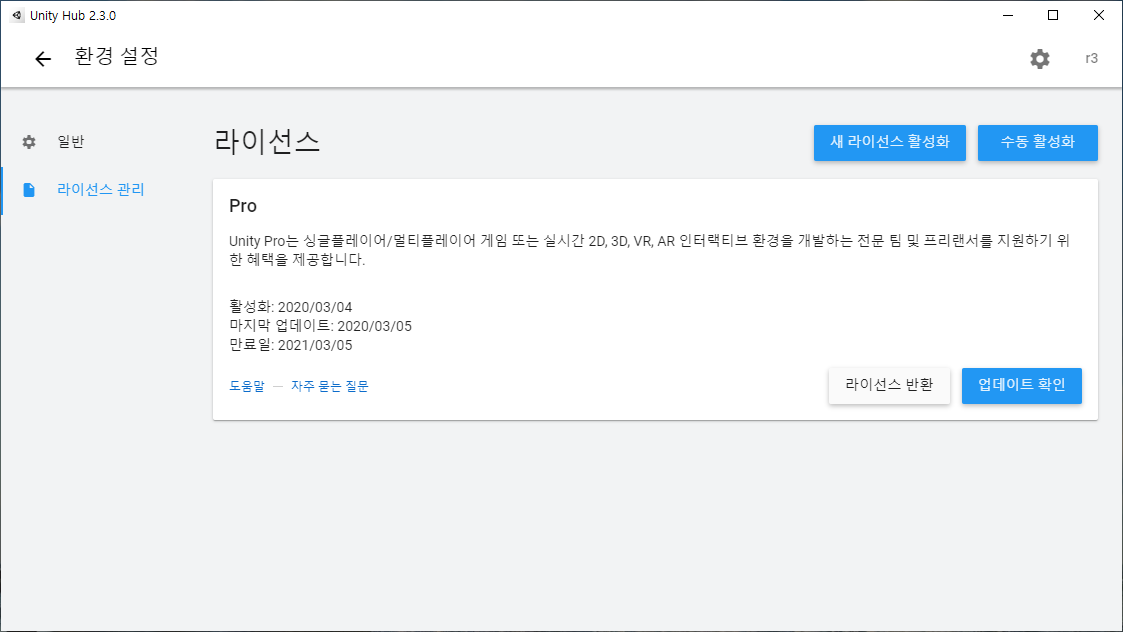Open the 자주 묻는 질문 link
1123x632 pixels.
[329, 386]
